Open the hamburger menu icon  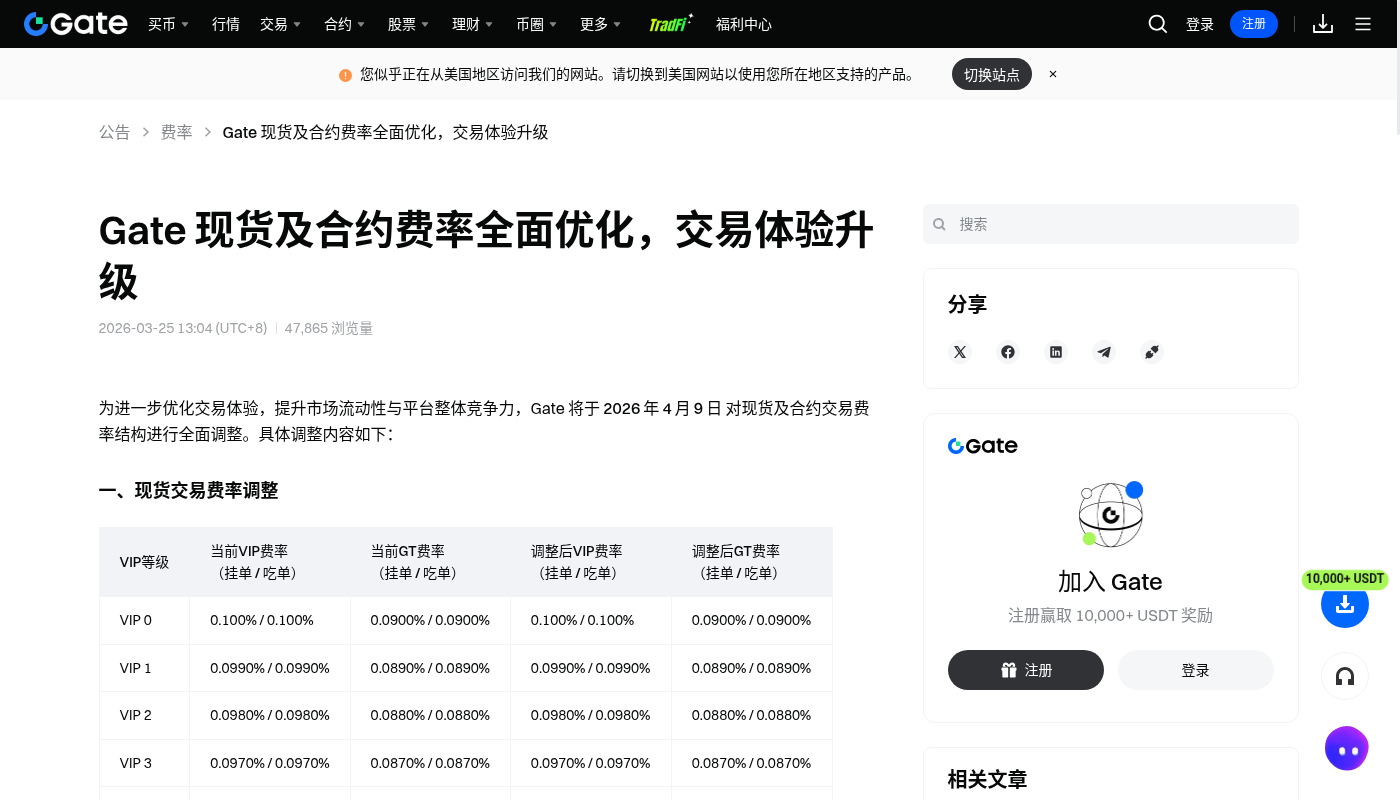(1363, 24)
